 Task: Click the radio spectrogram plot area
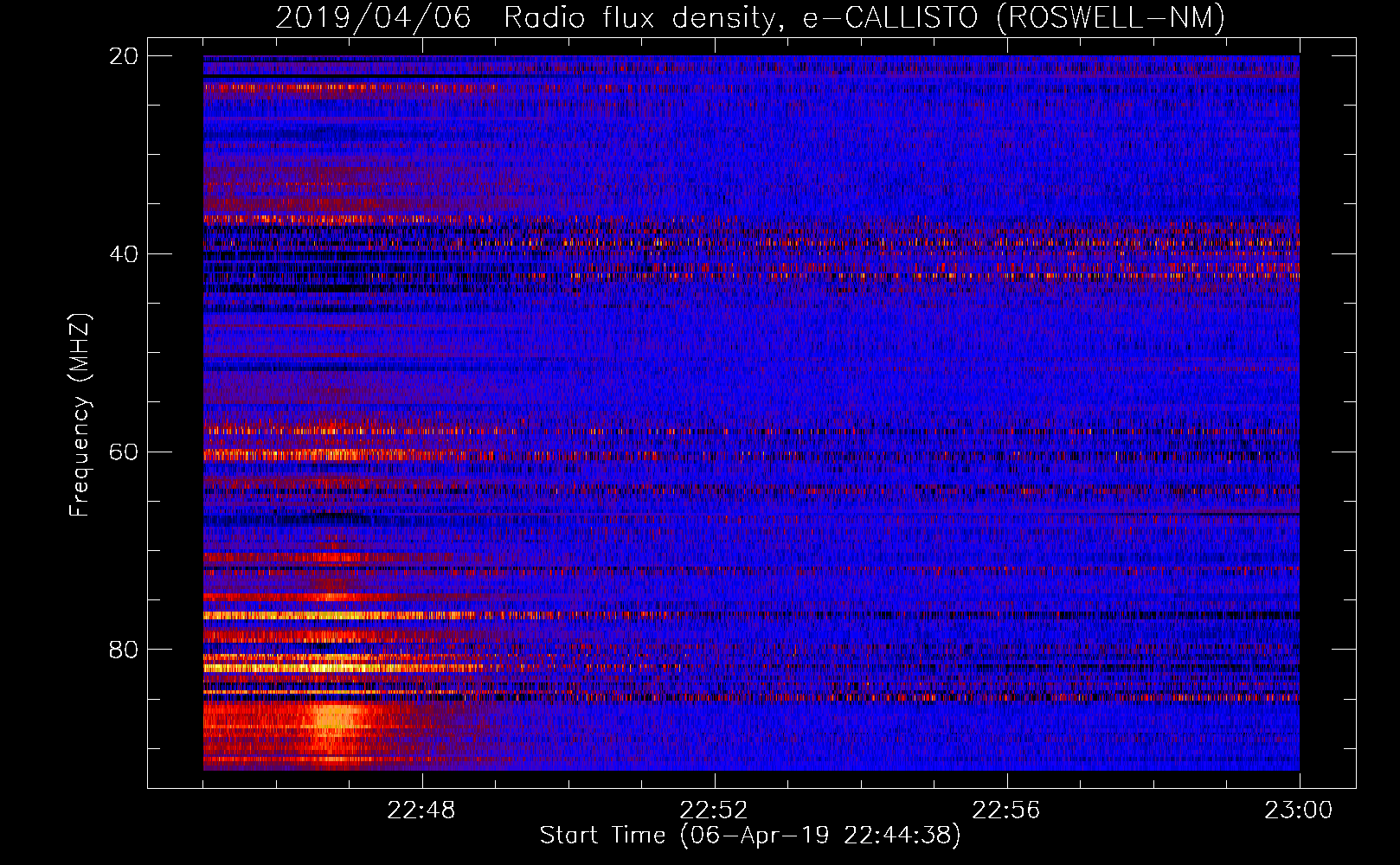(x=751, y=413)
